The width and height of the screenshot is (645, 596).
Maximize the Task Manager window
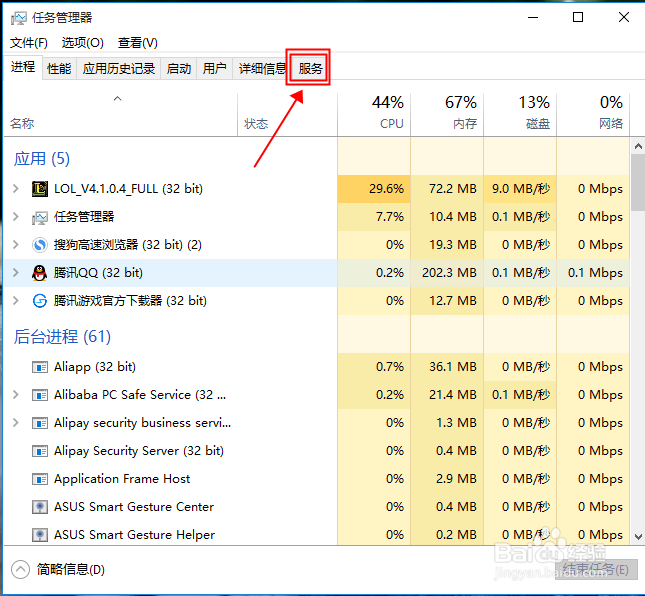[578, 17]
